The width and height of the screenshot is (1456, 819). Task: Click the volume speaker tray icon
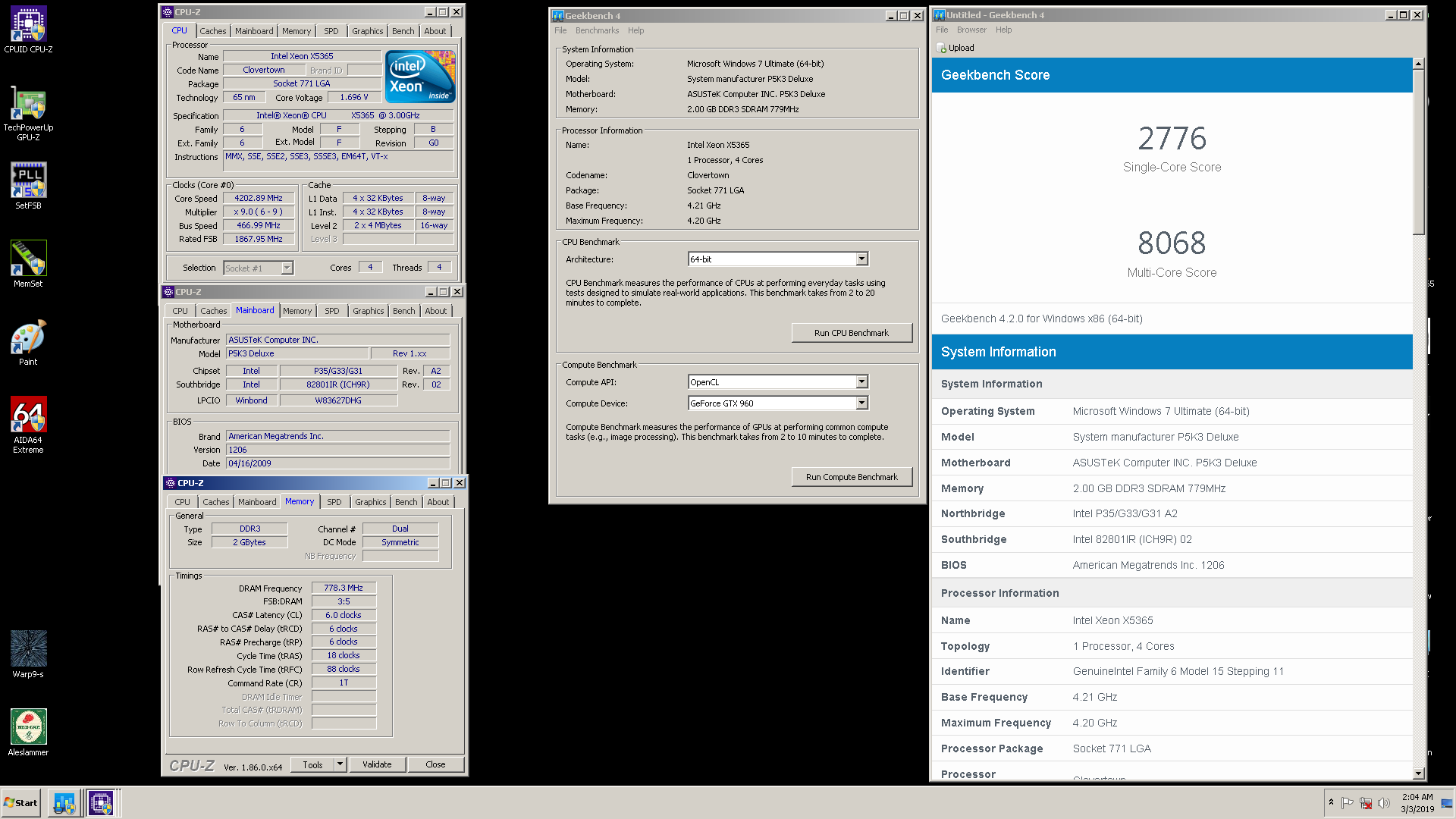pyautogui.click(x=1384, y=803)
